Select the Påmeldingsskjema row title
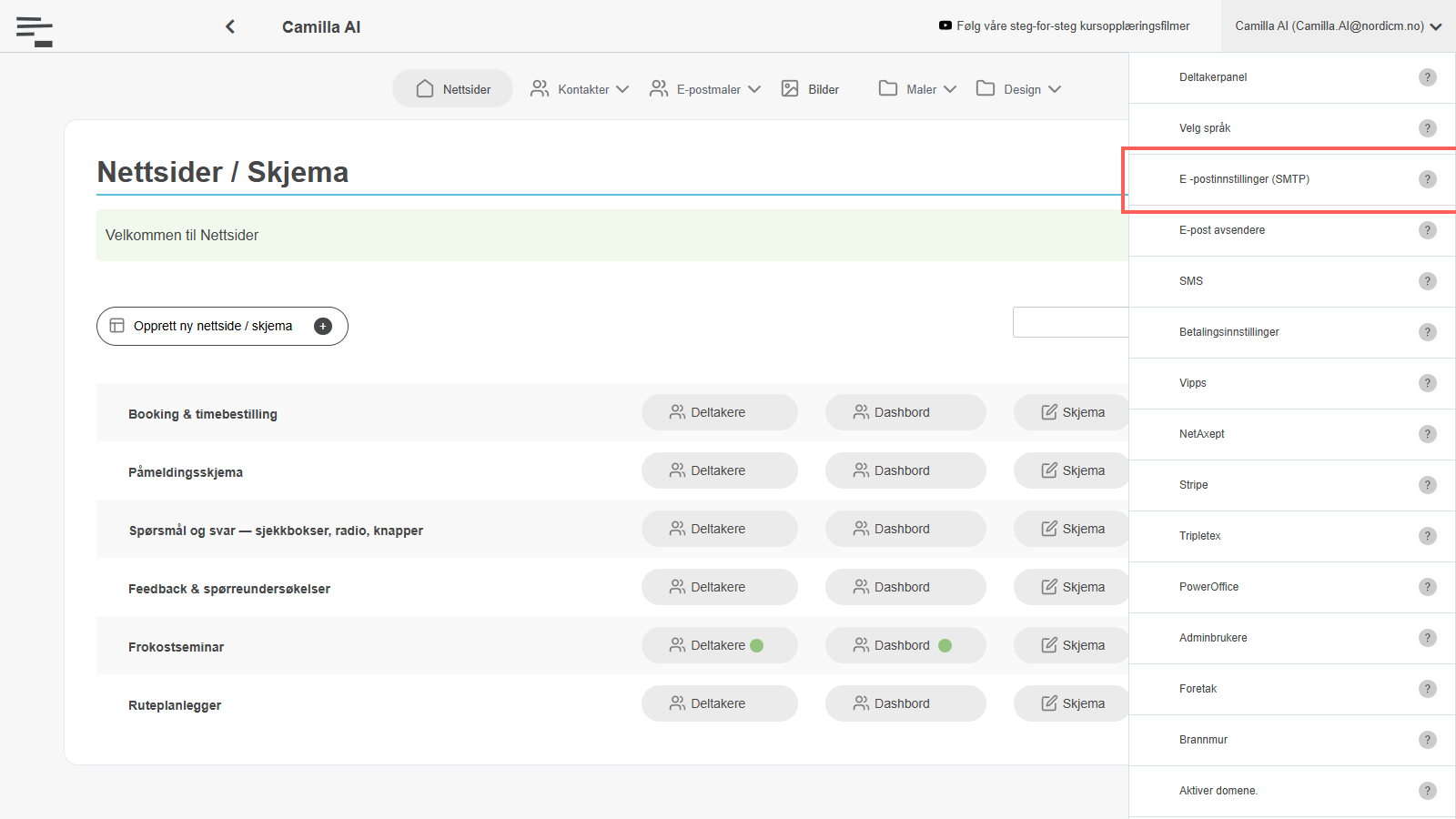Viewport: 1456px width, 819px height. pos(186,472)
